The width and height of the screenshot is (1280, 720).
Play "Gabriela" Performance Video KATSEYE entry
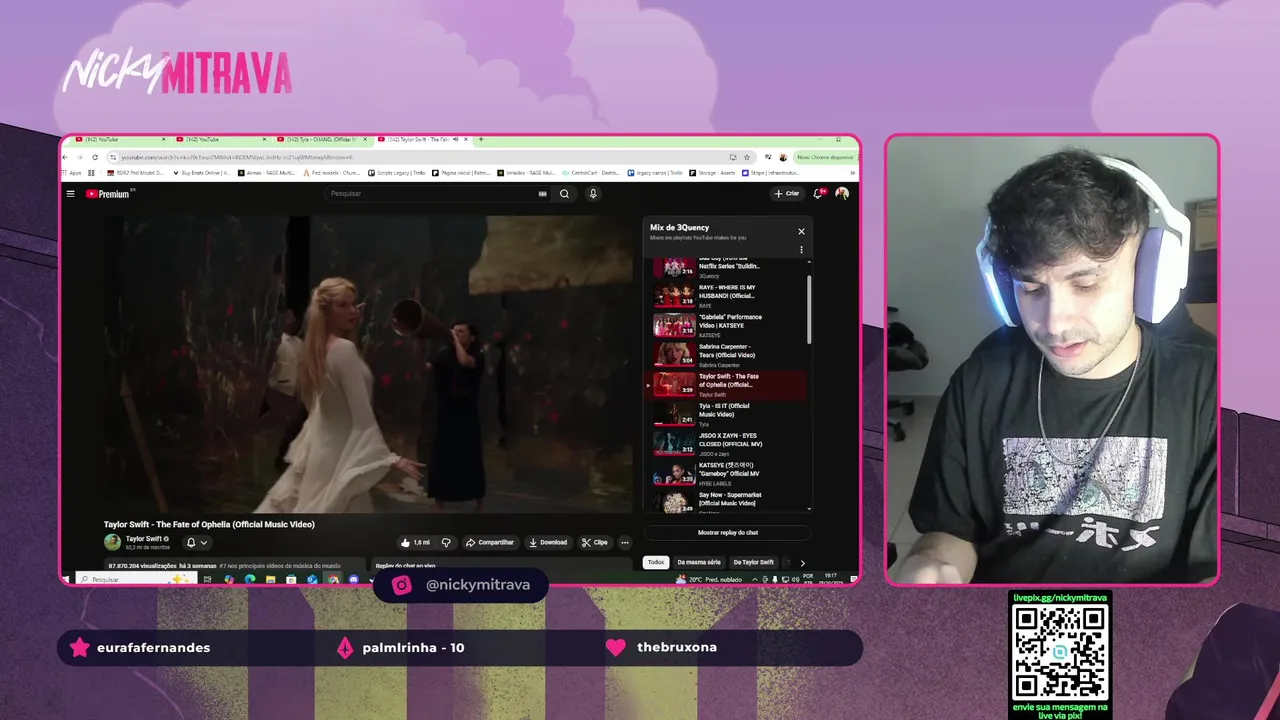727,325
